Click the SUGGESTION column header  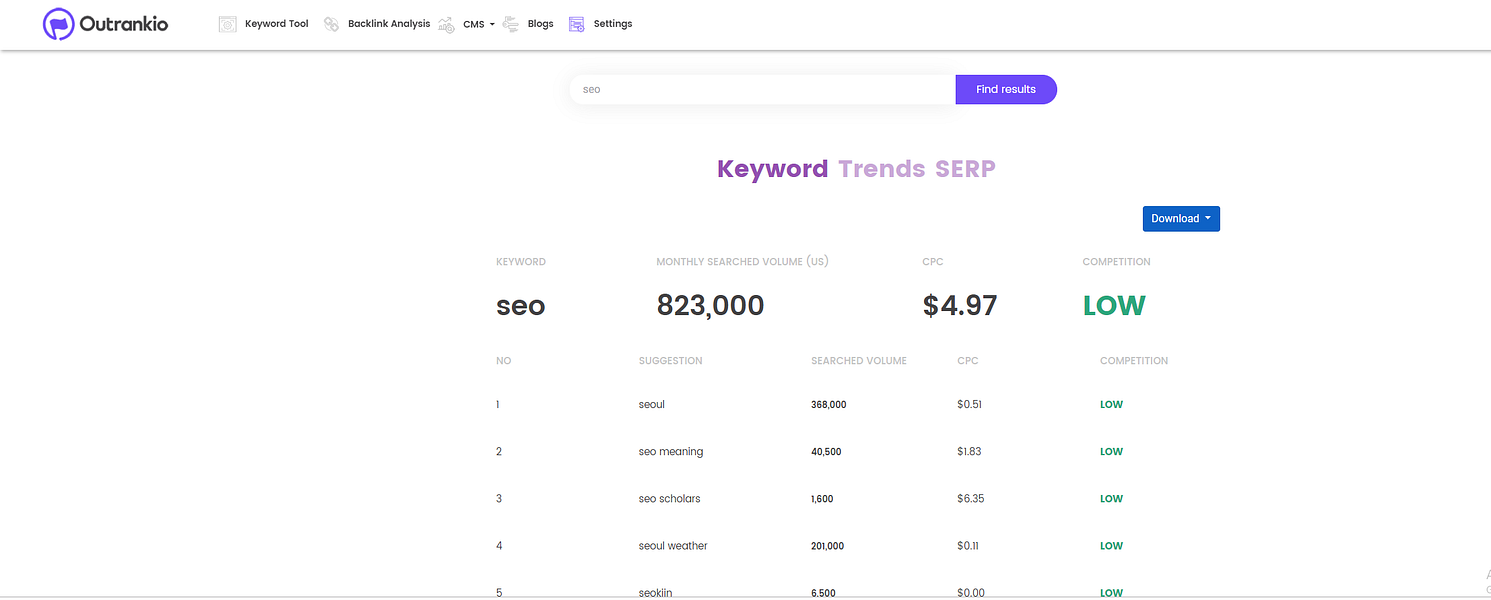[x=671, y=361]
